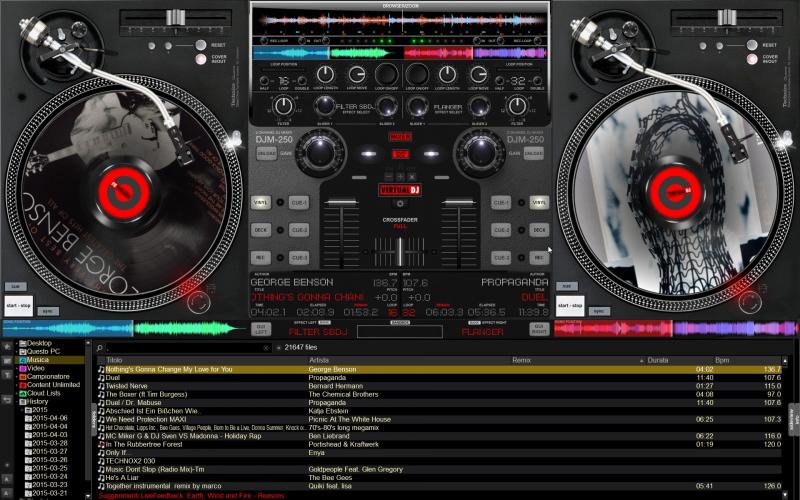Click the right channel volume fader
This screenshot has width=800, height=500.
[459, 203]
